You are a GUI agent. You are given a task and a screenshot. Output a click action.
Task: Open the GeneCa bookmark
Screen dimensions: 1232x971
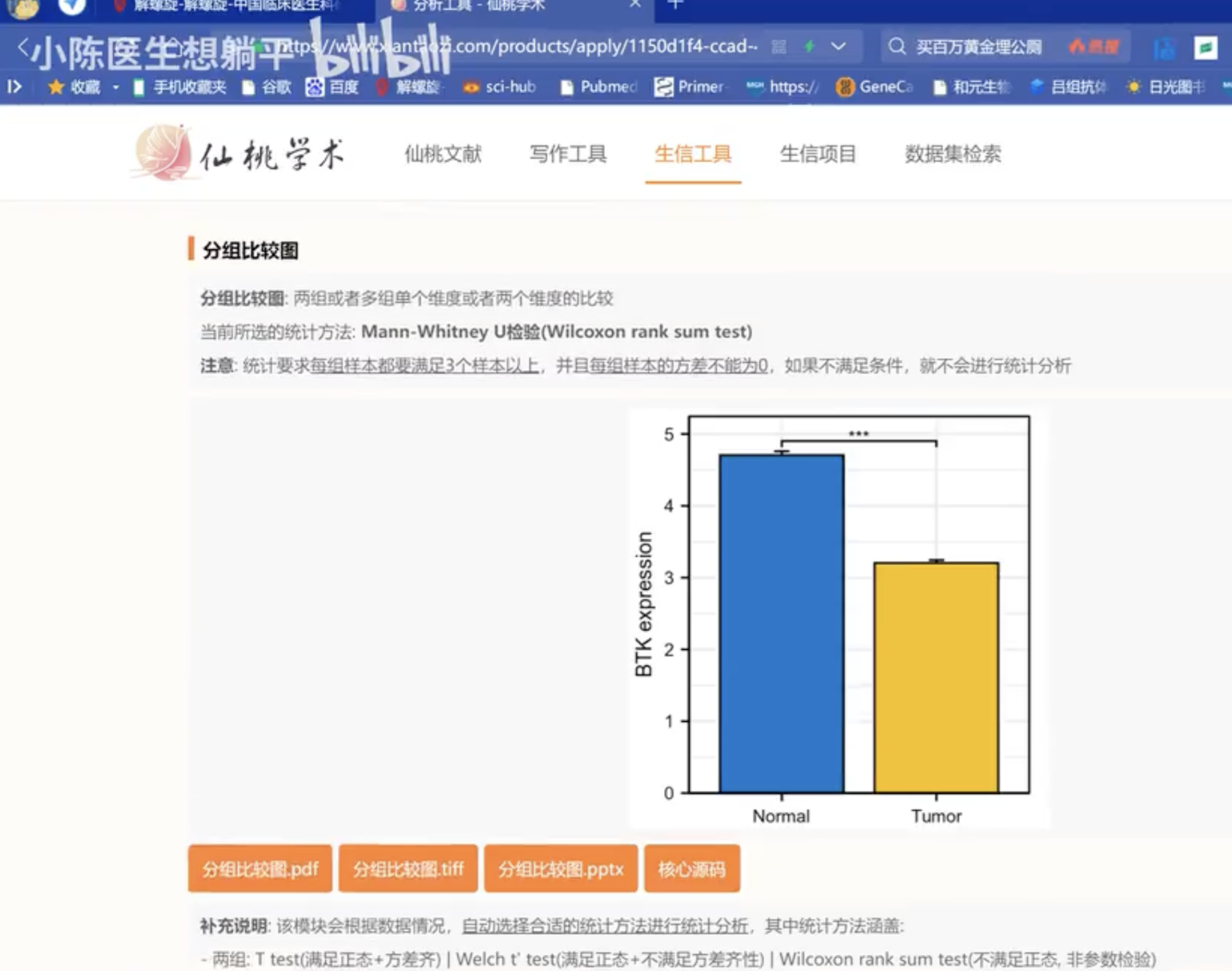(x=874, y=87)
